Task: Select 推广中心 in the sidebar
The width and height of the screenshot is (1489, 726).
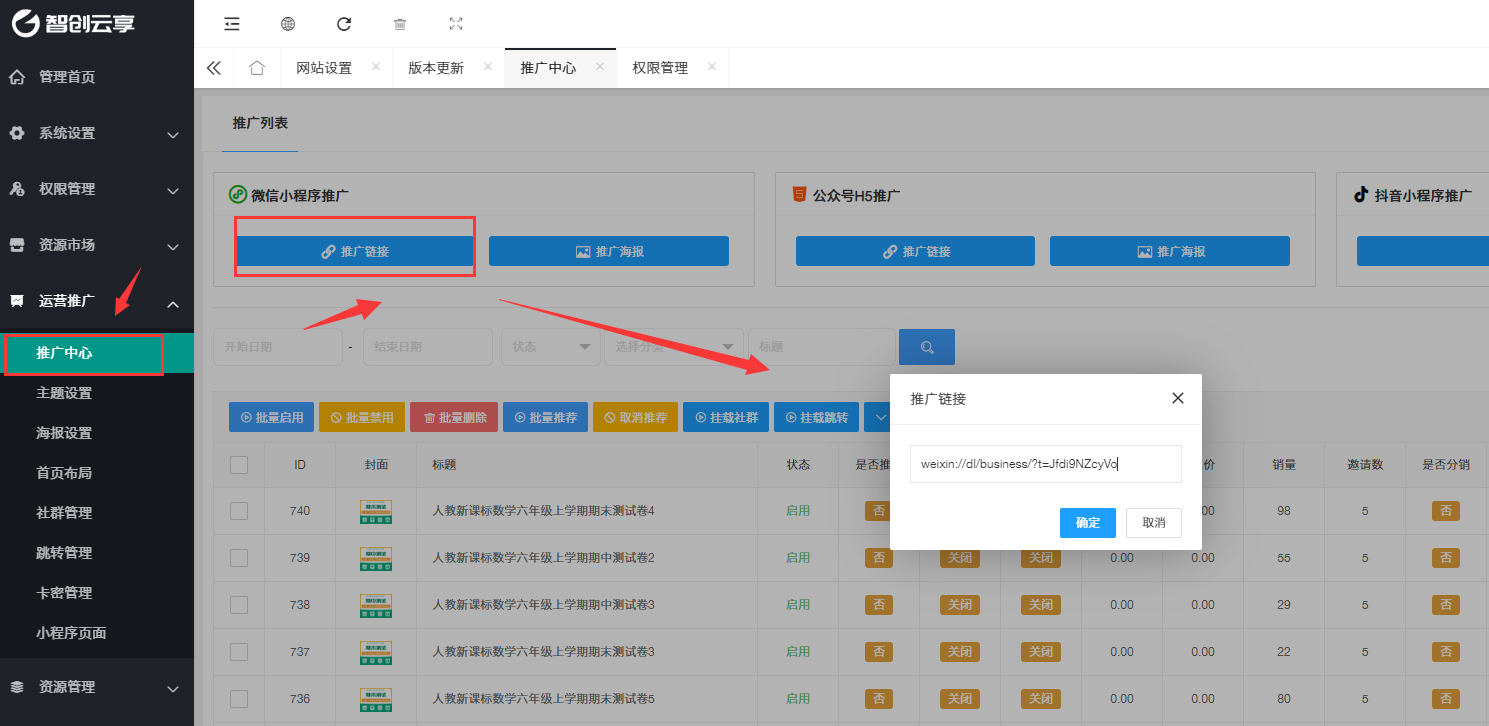Action: point(97,353)
